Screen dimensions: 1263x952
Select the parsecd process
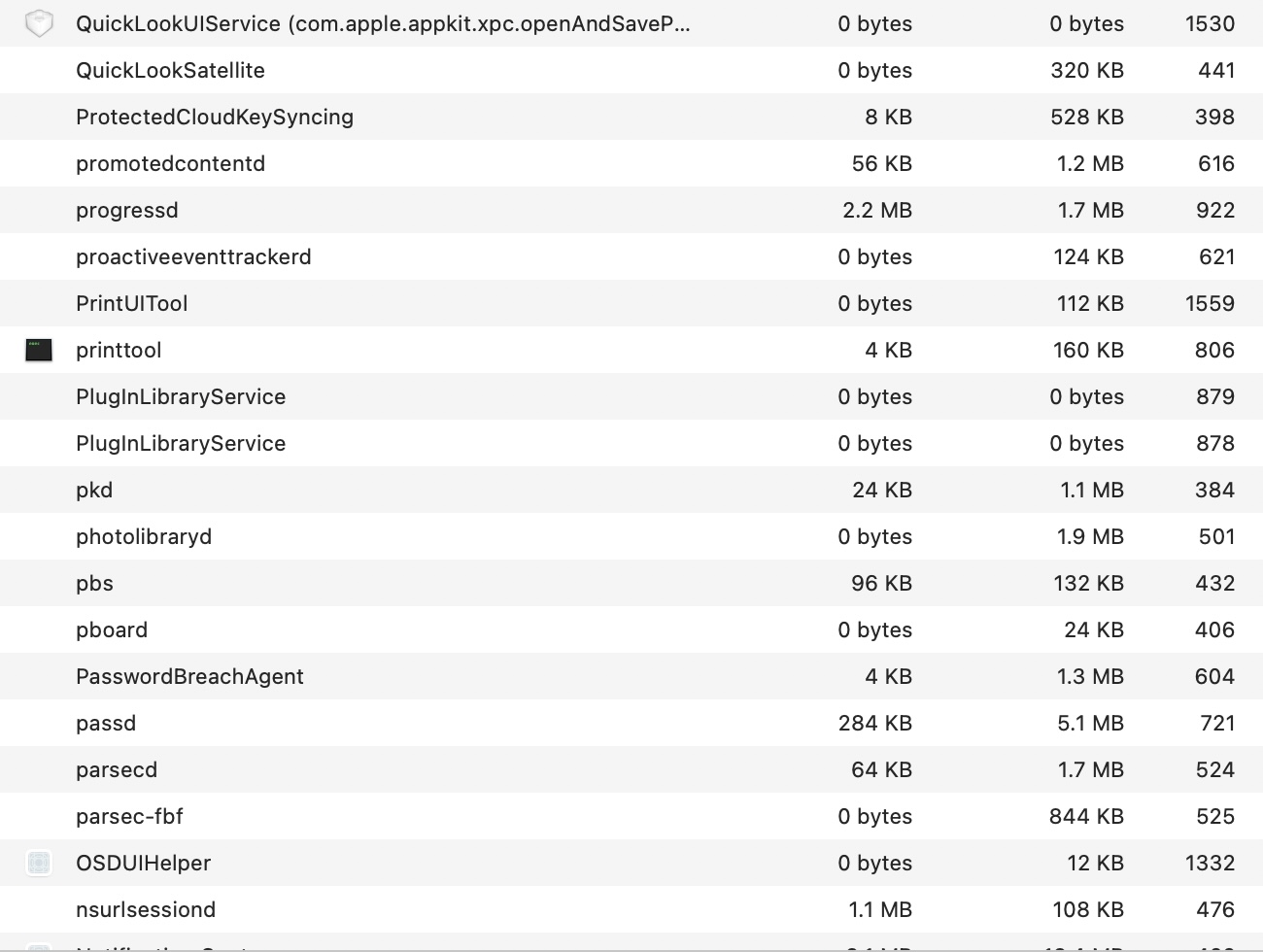point(117,769)
